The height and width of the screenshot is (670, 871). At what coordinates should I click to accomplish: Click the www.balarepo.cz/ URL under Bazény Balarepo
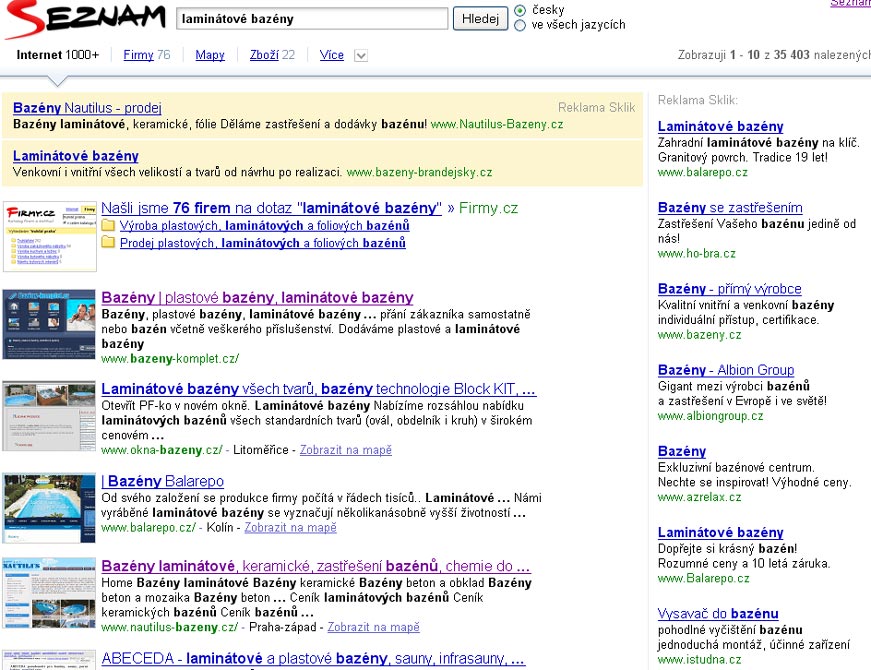148,528
